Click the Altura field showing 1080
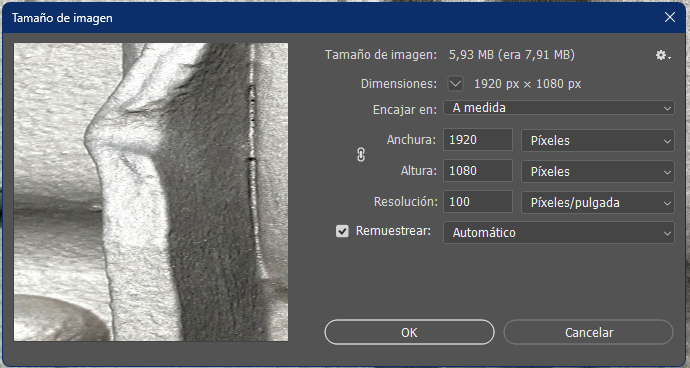This screenshot has height=368, width=690. (x=478, y=171)
